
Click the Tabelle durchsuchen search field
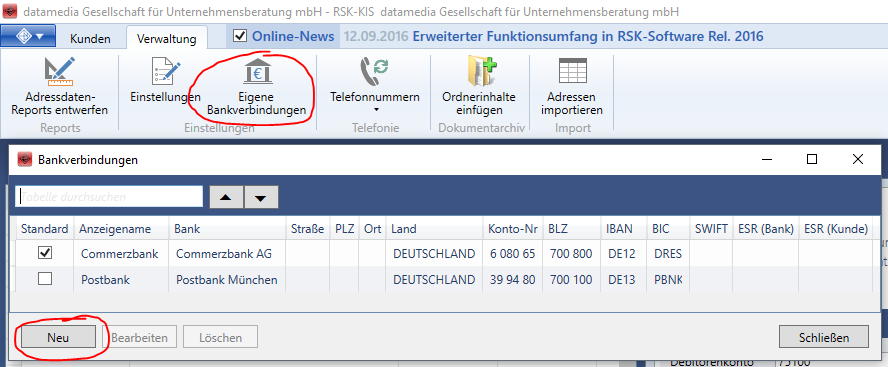[109, 197]
